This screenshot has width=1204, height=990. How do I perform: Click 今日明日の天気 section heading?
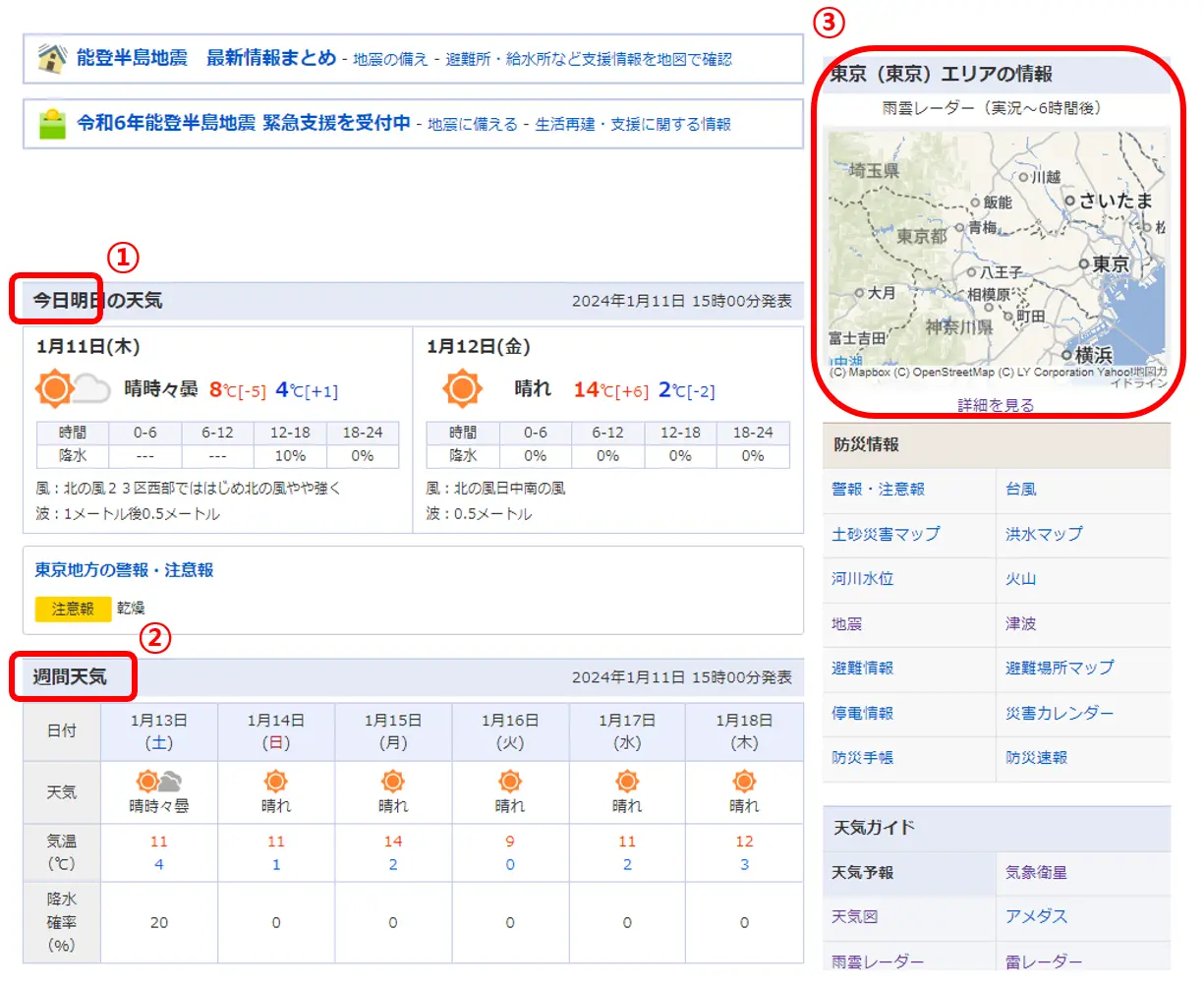coord(97,301)
